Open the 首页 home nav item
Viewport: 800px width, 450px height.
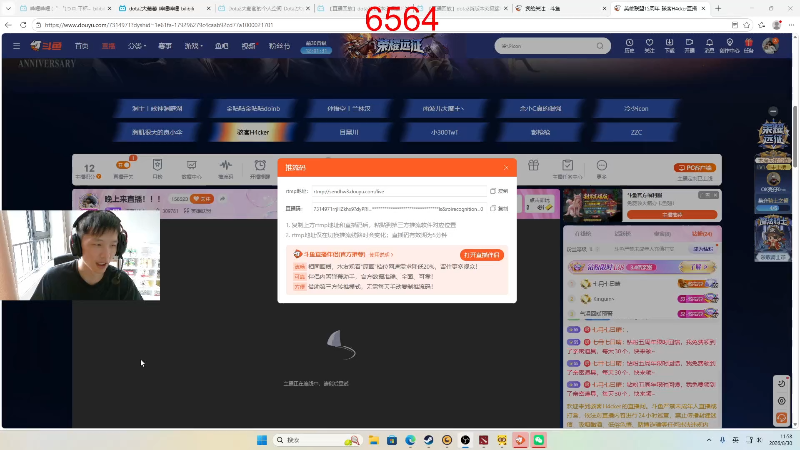81,46
